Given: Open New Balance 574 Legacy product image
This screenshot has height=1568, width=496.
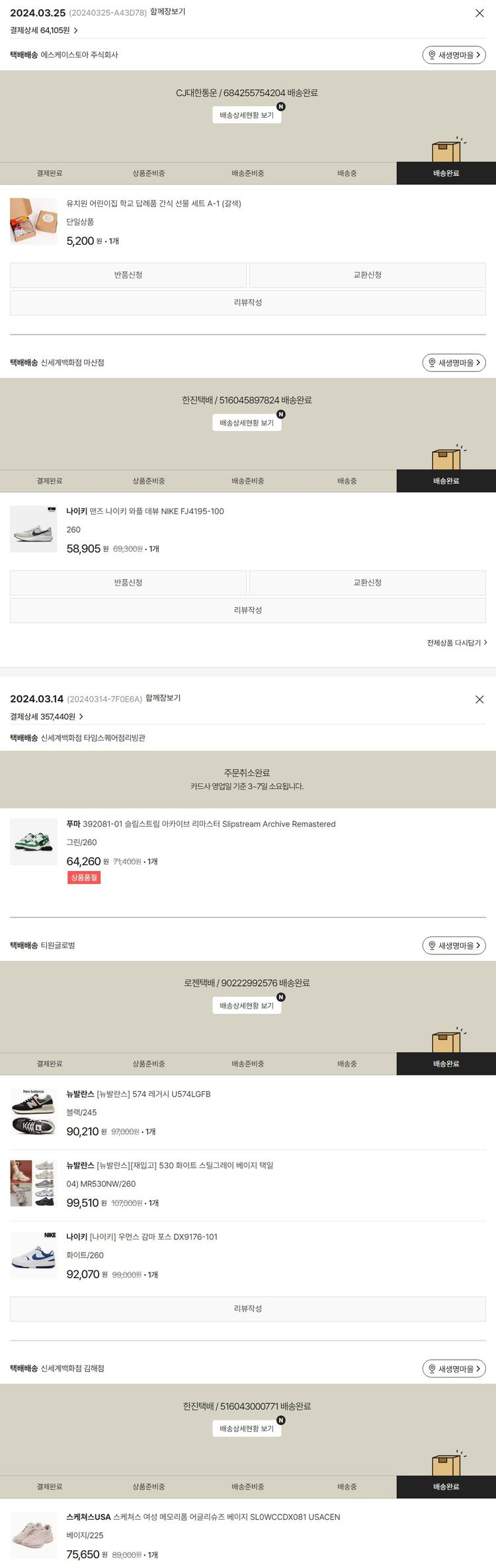Looking at the screenshot, I should click(34, 1112).
